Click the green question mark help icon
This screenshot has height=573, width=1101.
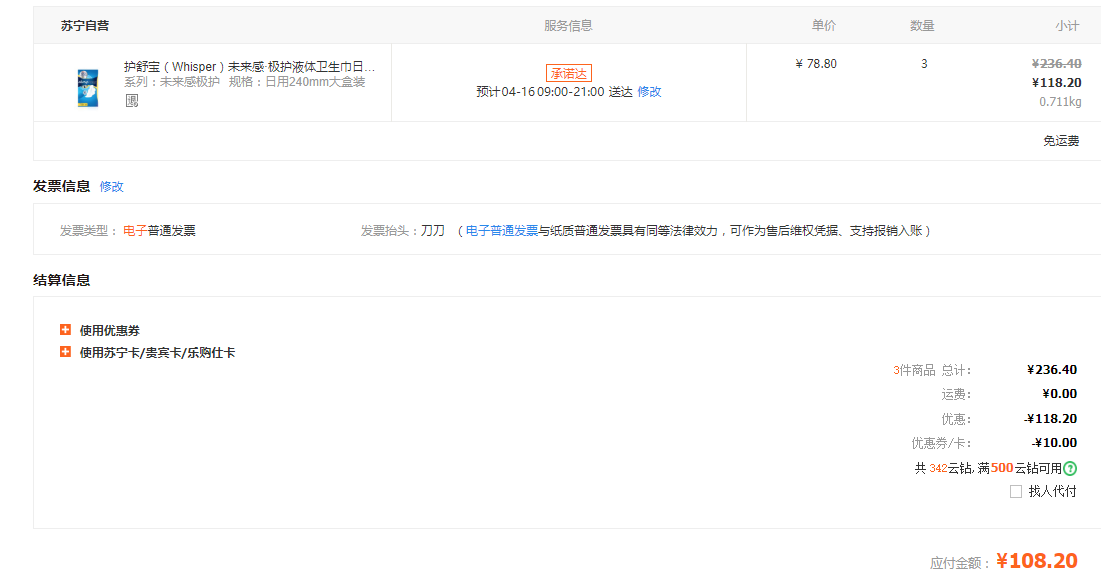(x=1070, y=468)
